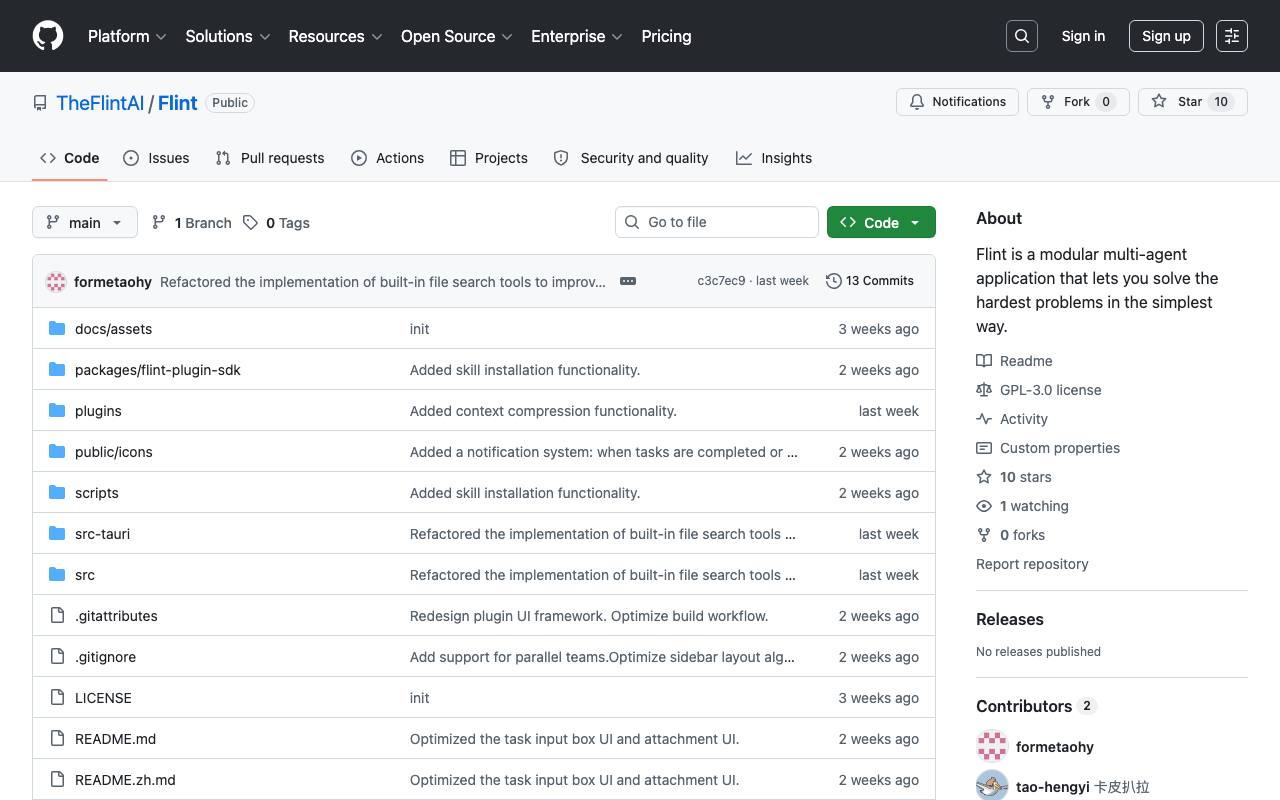Click the tag icon beside 0 Tags
This screenshot has width=1280, height=800.
point(250,222)
